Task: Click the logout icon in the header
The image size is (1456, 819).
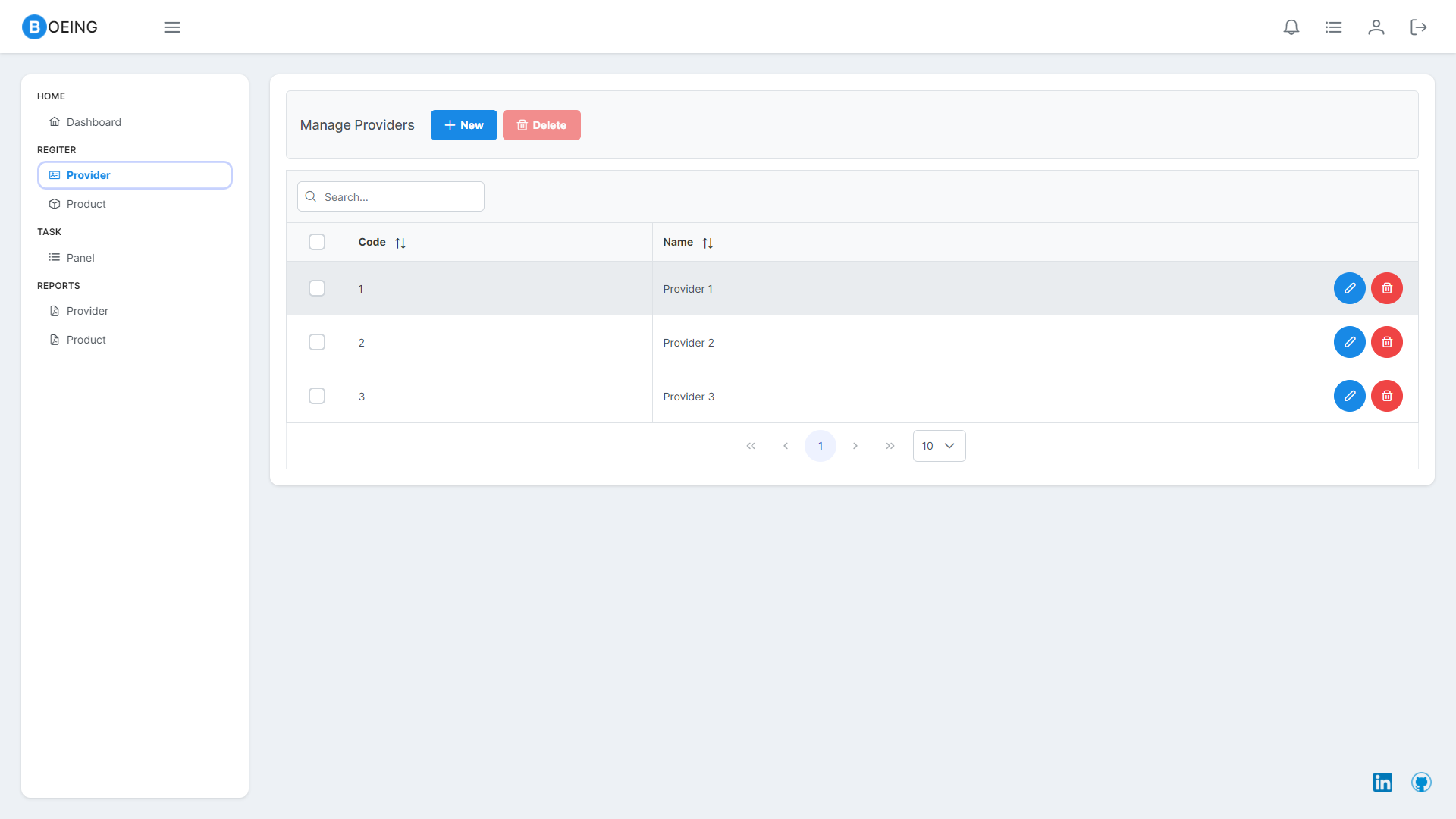Action: pos(1418,27)
